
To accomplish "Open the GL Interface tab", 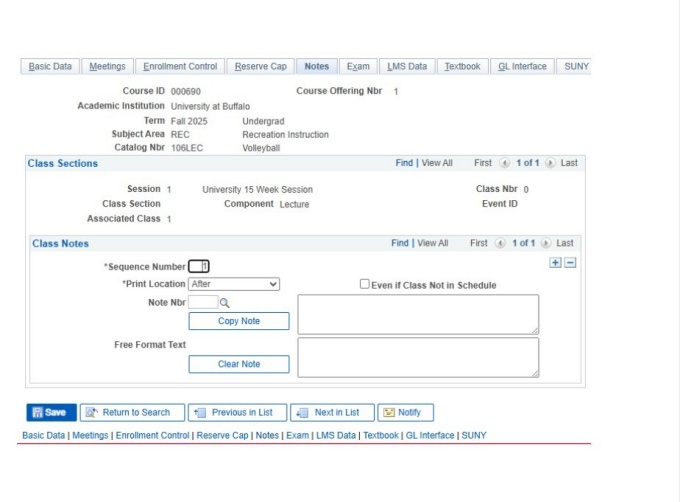I will pyautogui.click(x=522, y=66).
